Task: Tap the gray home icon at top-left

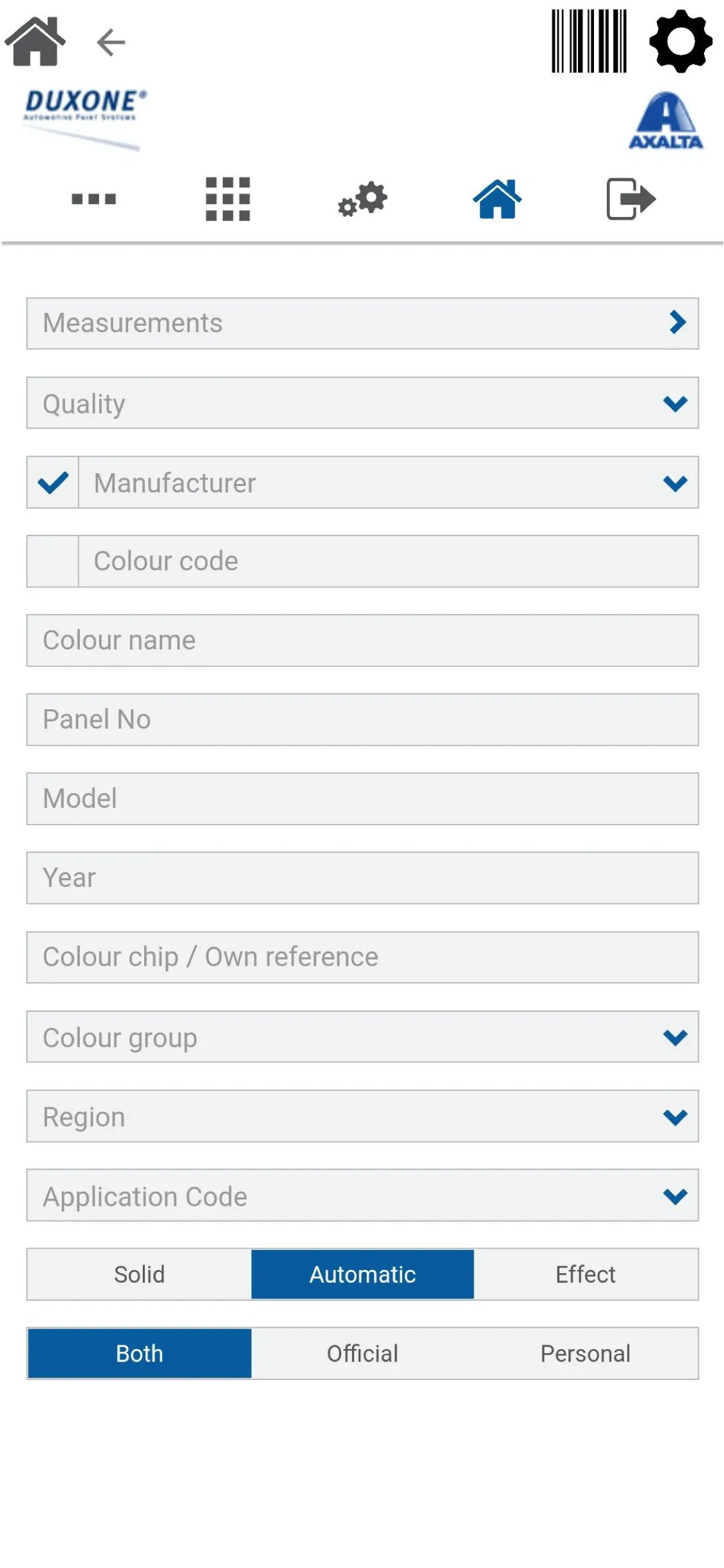Action: tap(35, 42)
